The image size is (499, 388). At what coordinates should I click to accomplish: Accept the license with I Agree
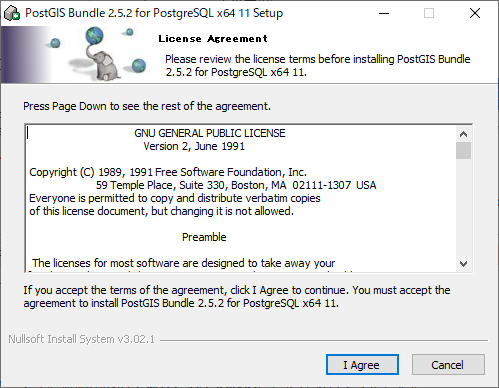362,365
